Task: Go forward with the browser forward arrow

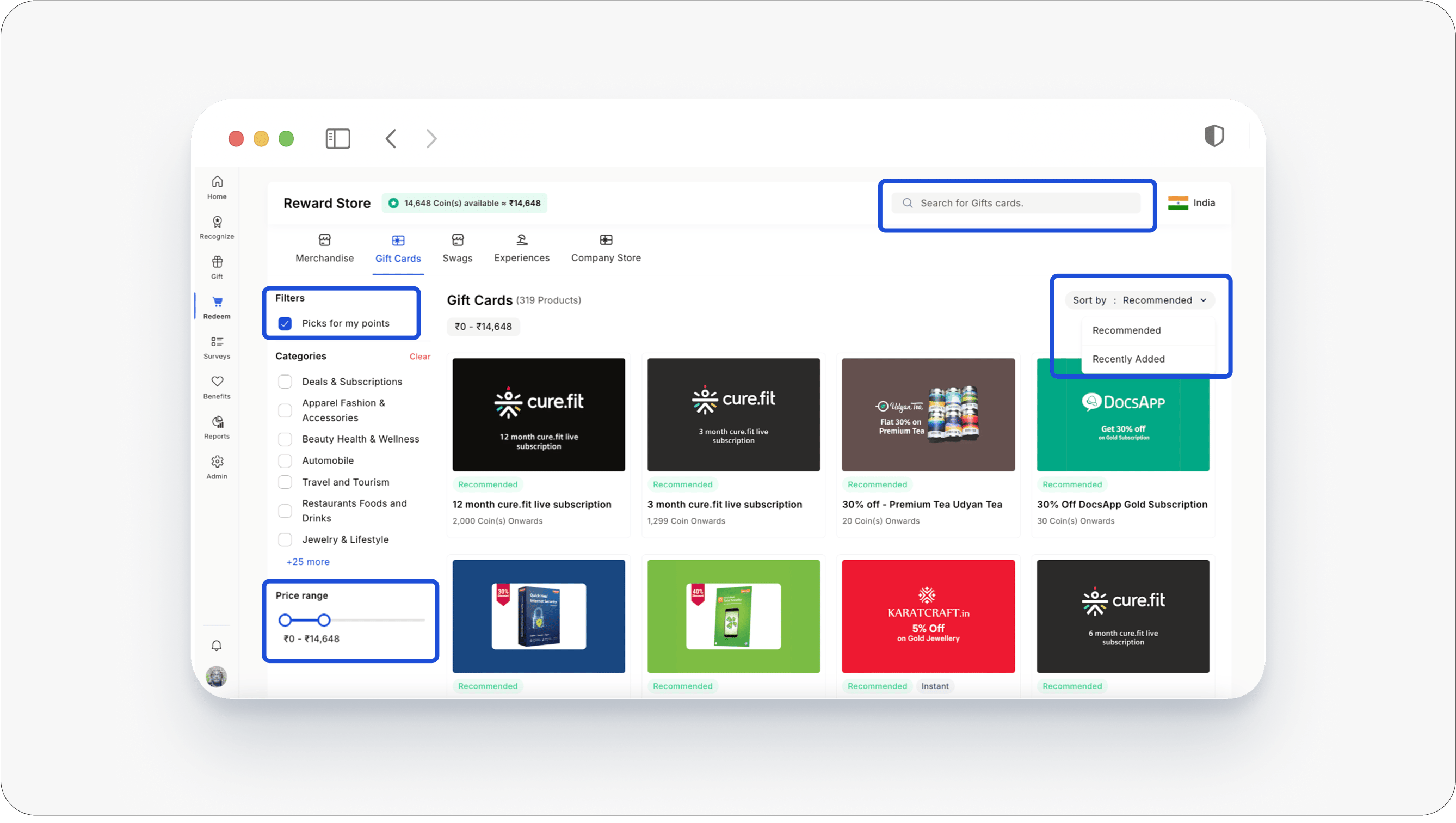Action: 431,139
